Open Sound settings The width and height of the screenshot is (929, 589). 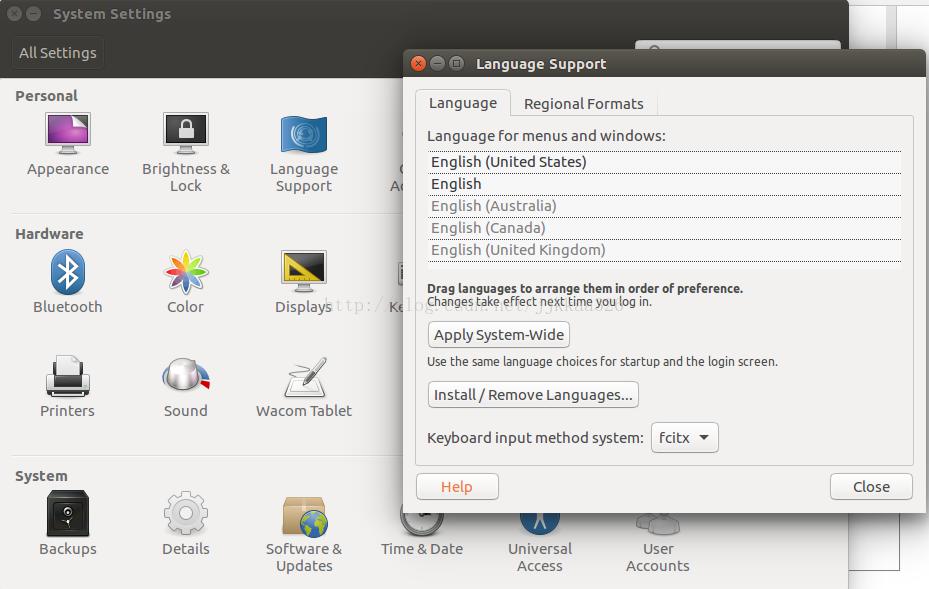click(185, 386)
